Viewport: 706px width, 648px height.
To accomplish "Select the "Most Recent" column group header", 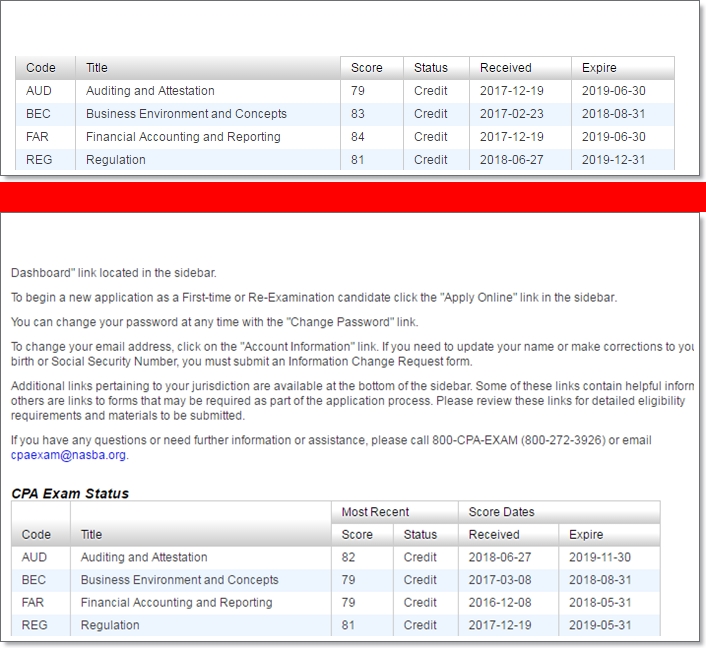I will [375, 512].
